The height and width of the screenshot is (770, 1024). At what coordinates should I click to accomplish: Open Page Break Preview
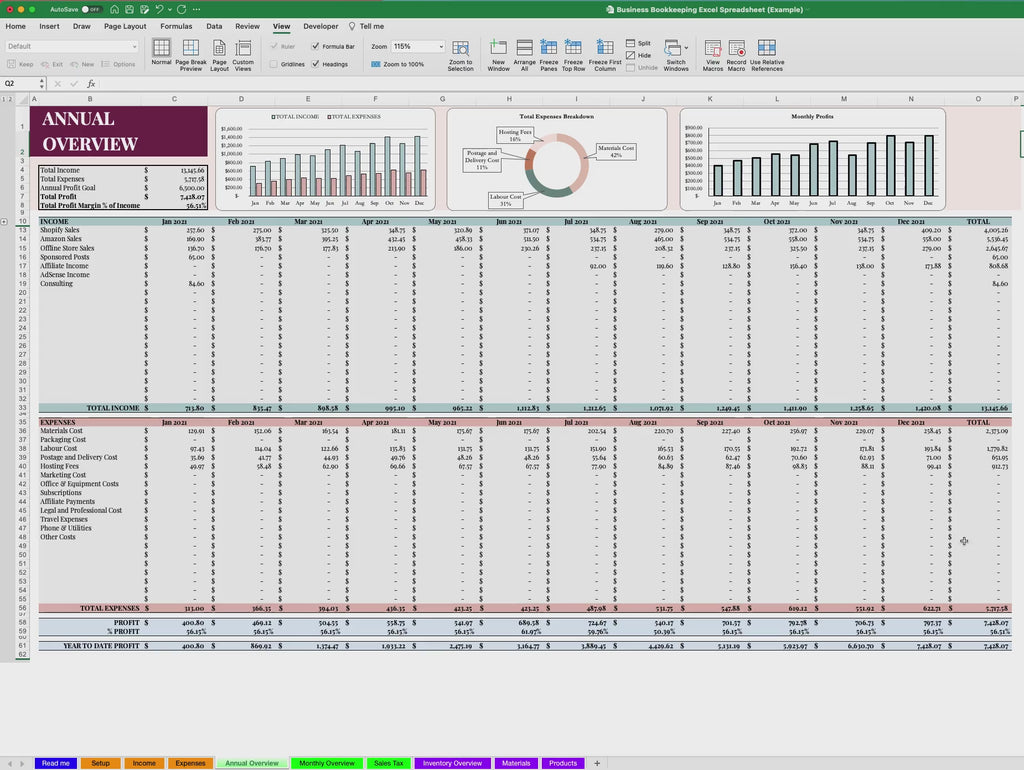(190, 48)
